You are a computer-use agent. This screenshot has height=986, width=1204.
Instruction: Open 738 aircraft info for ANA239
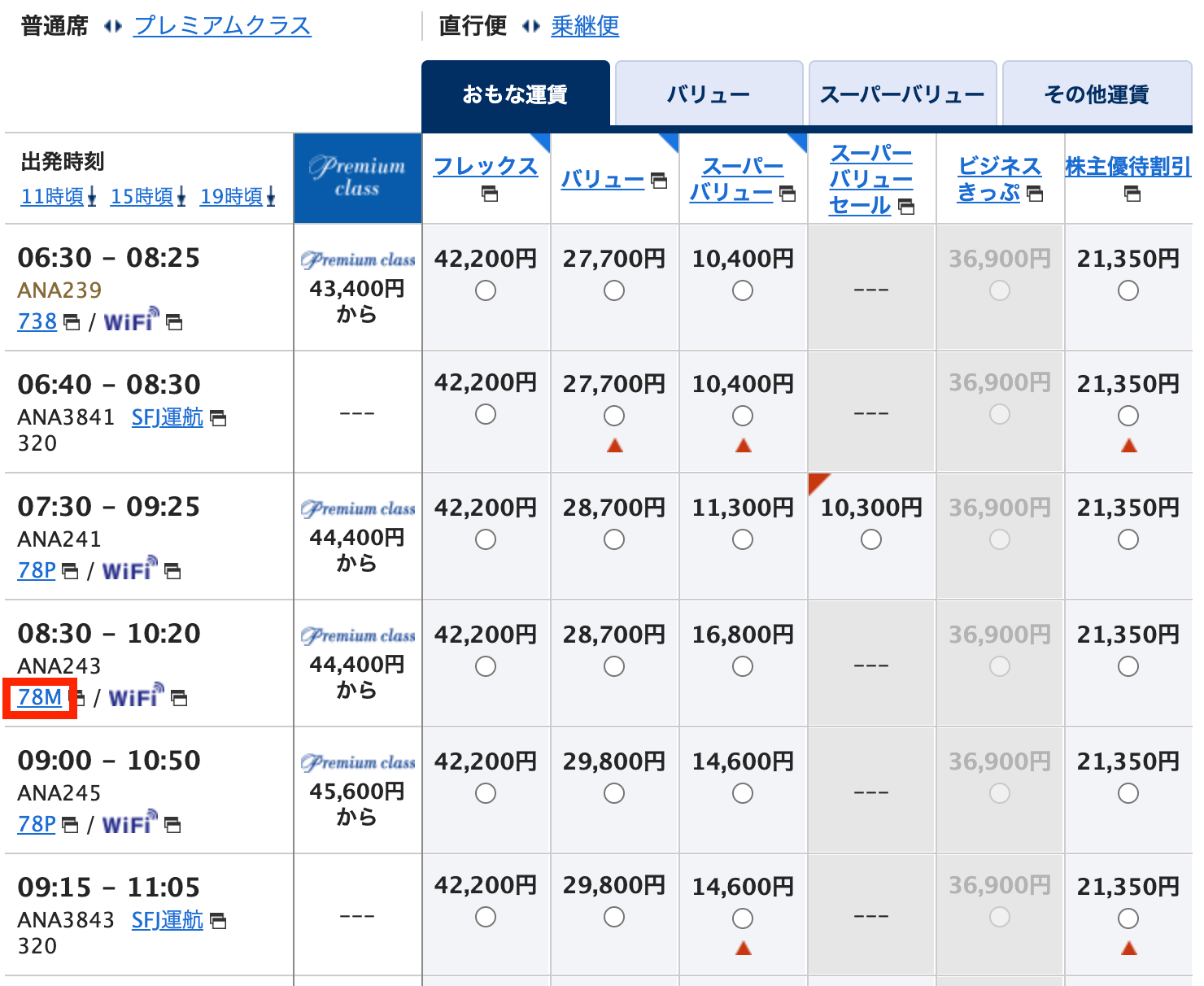pyautogui.click(x=37, y=321)
